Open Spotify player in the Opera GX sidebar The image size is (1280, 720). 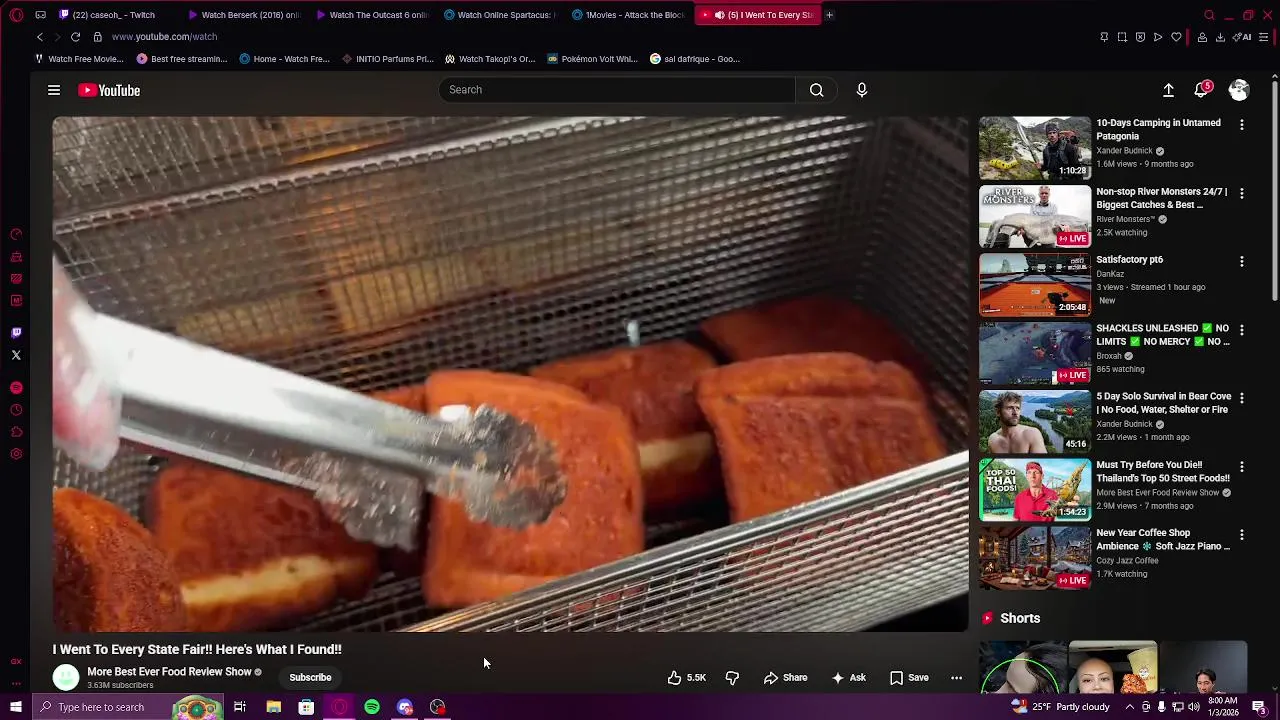tap(16, 388)
